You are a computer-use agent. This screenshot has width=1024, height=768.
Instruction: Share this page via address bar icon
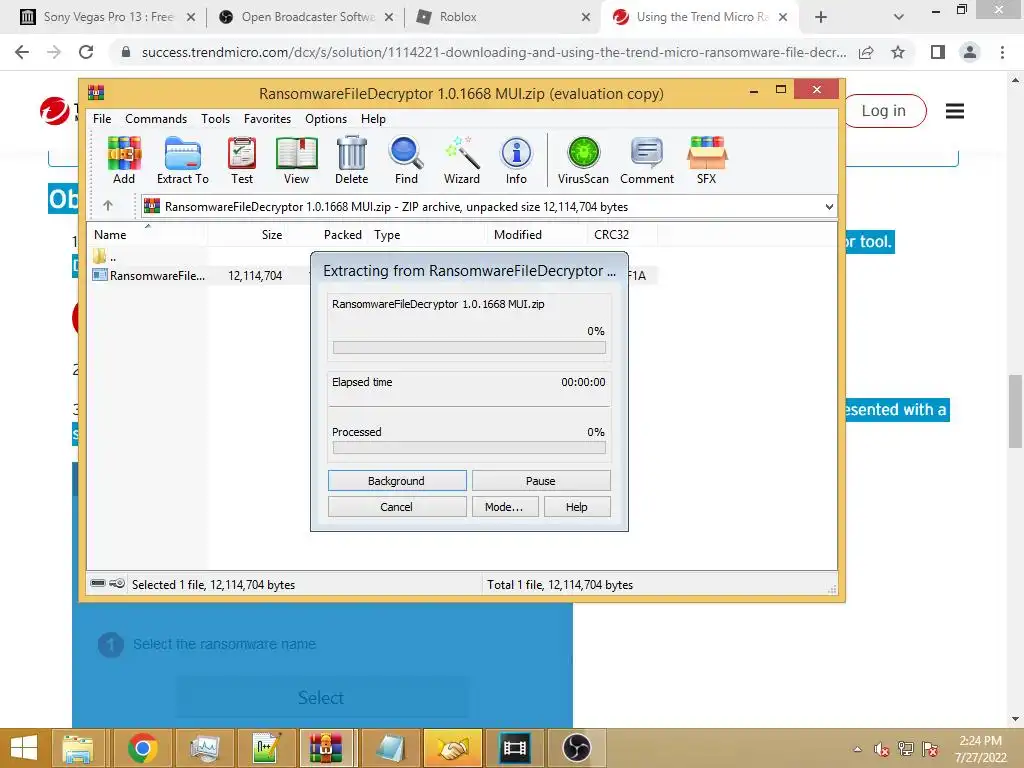[x=866, y=52]
